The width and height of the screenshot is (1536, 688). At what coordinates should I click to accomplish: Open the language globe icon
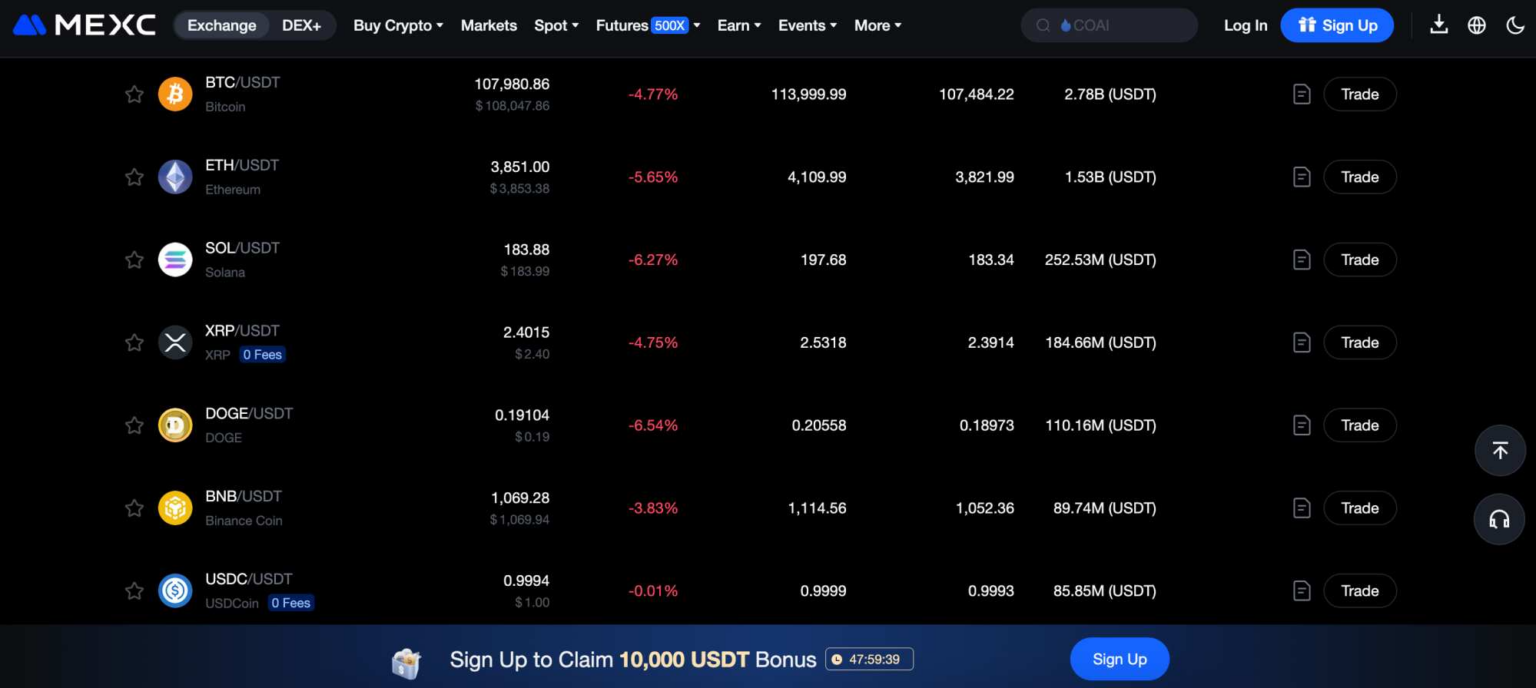point(1477,25)
